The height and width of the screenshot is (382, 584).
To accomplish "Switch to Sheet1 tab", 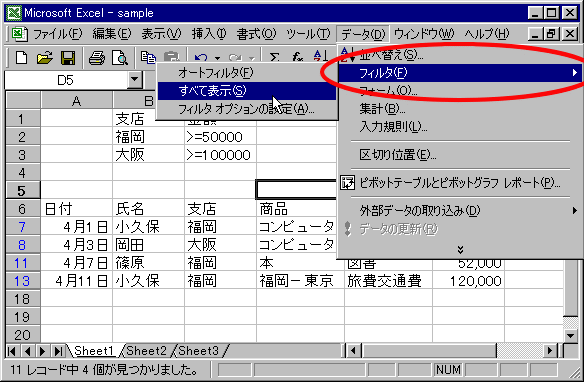I will (x=94, y=351).
